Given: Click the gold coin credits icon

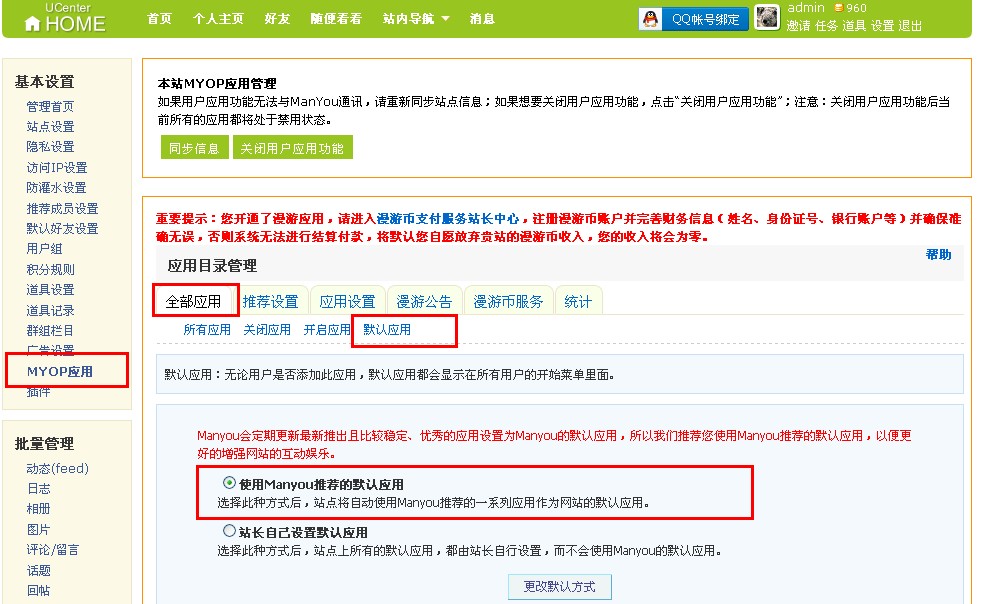Looking at the screenshot, I should click(839, 8).
